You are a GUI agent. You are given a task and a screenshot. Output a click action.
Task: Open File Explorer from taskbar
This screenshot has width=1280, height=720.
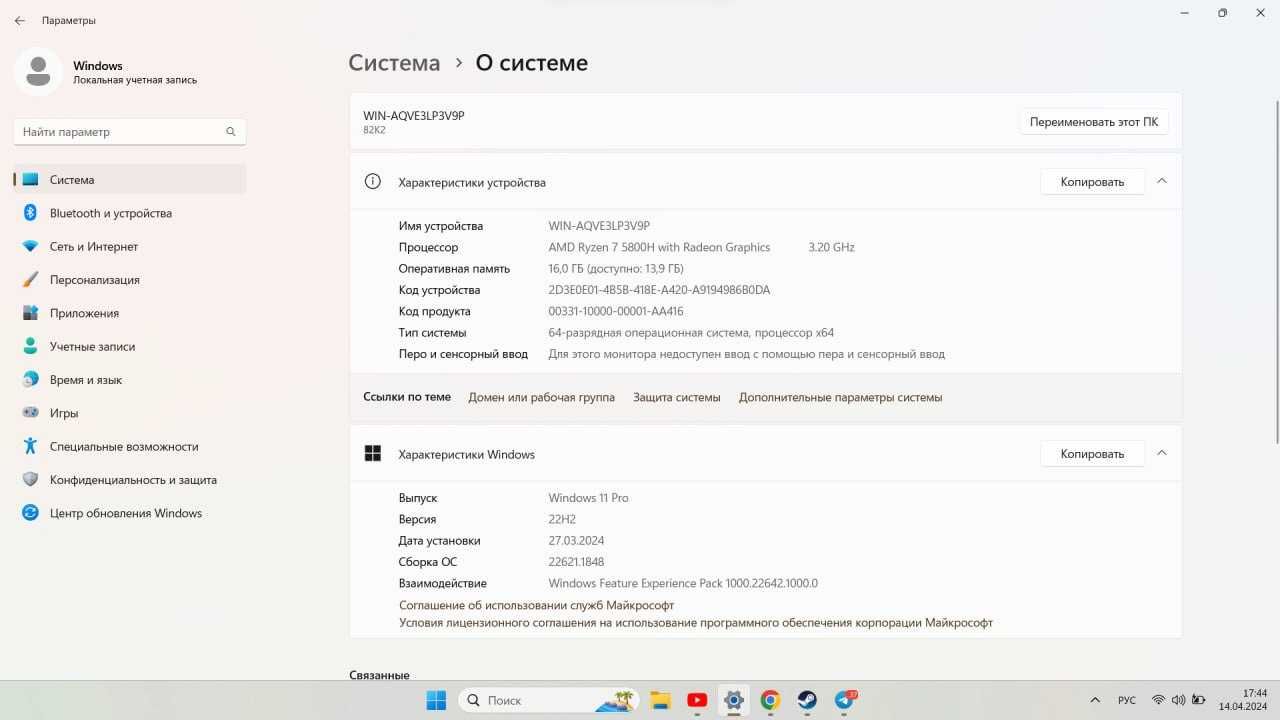coord(660,700)
